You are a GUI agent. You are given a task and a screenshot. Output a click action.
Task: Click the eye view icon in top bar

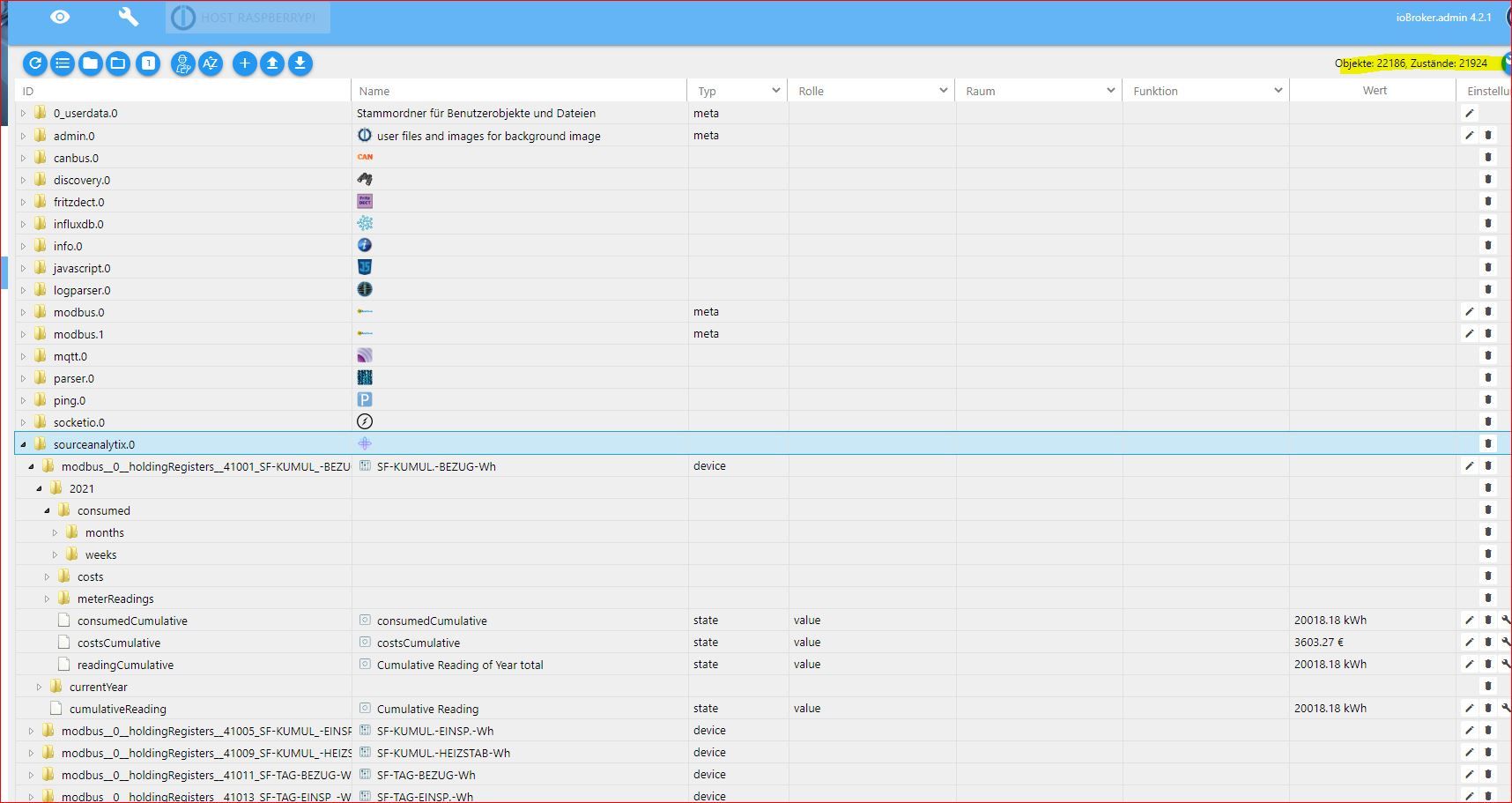(x=60, y=17)
